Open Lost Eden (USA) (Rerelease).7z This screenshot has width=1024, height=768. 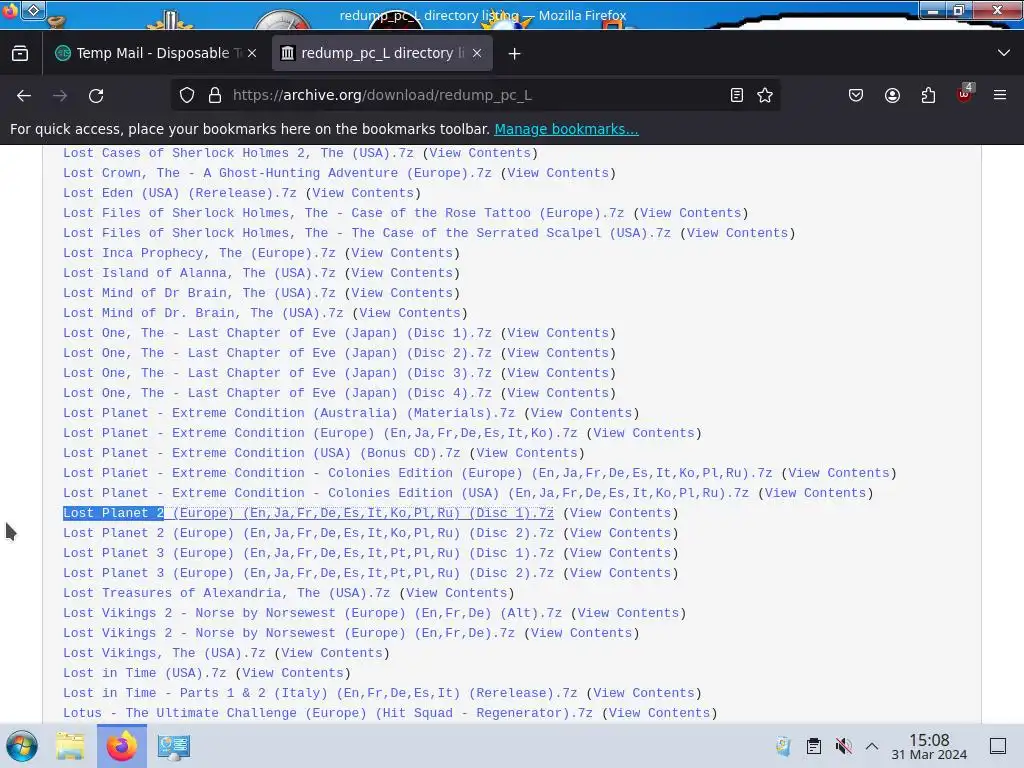pyautogui.click(x=180, y=193)
